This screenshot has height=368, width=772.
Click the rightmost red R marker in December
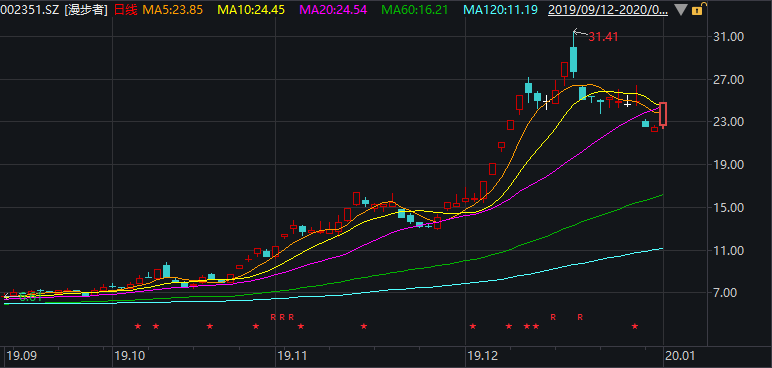580,317
